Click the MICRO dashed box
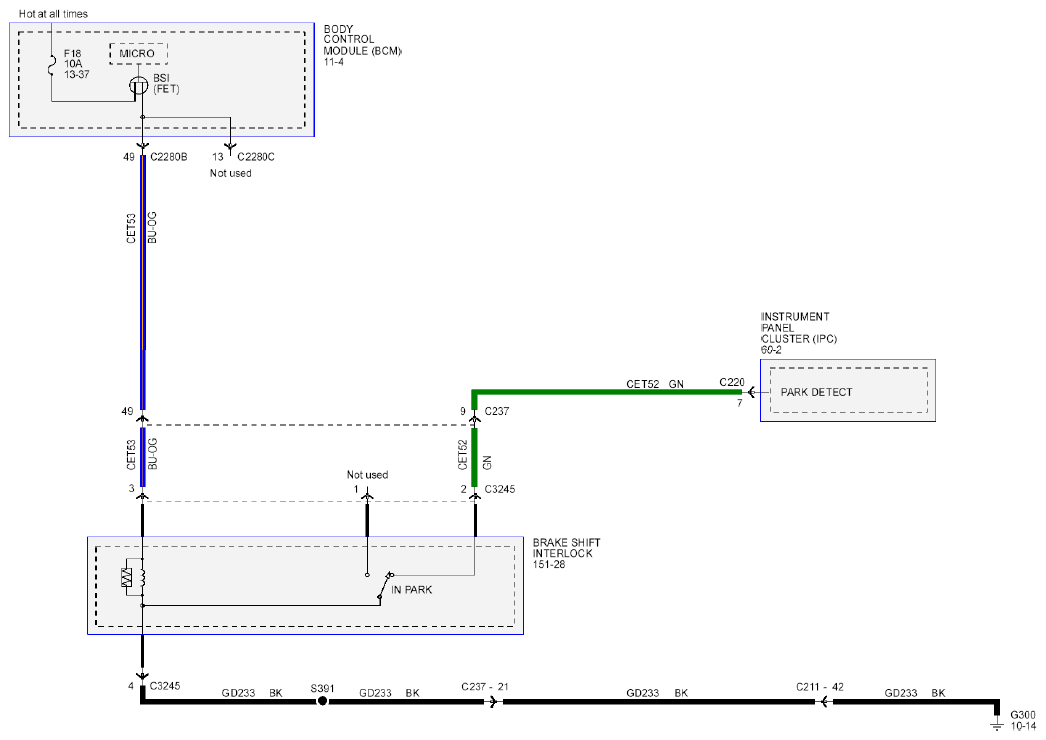 138,53
